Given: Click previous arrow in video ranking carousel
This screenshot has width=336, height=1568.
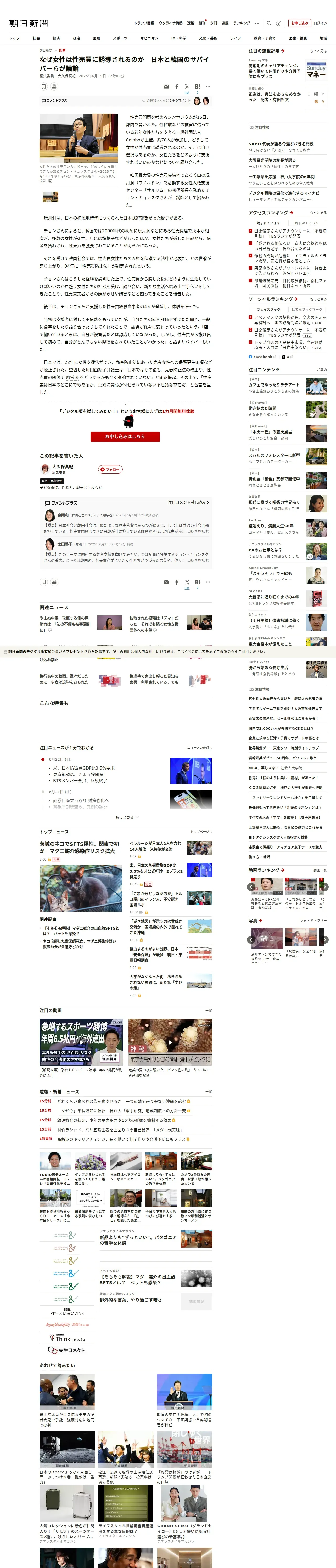Looking at the screenshot, I should pos(251,887).
